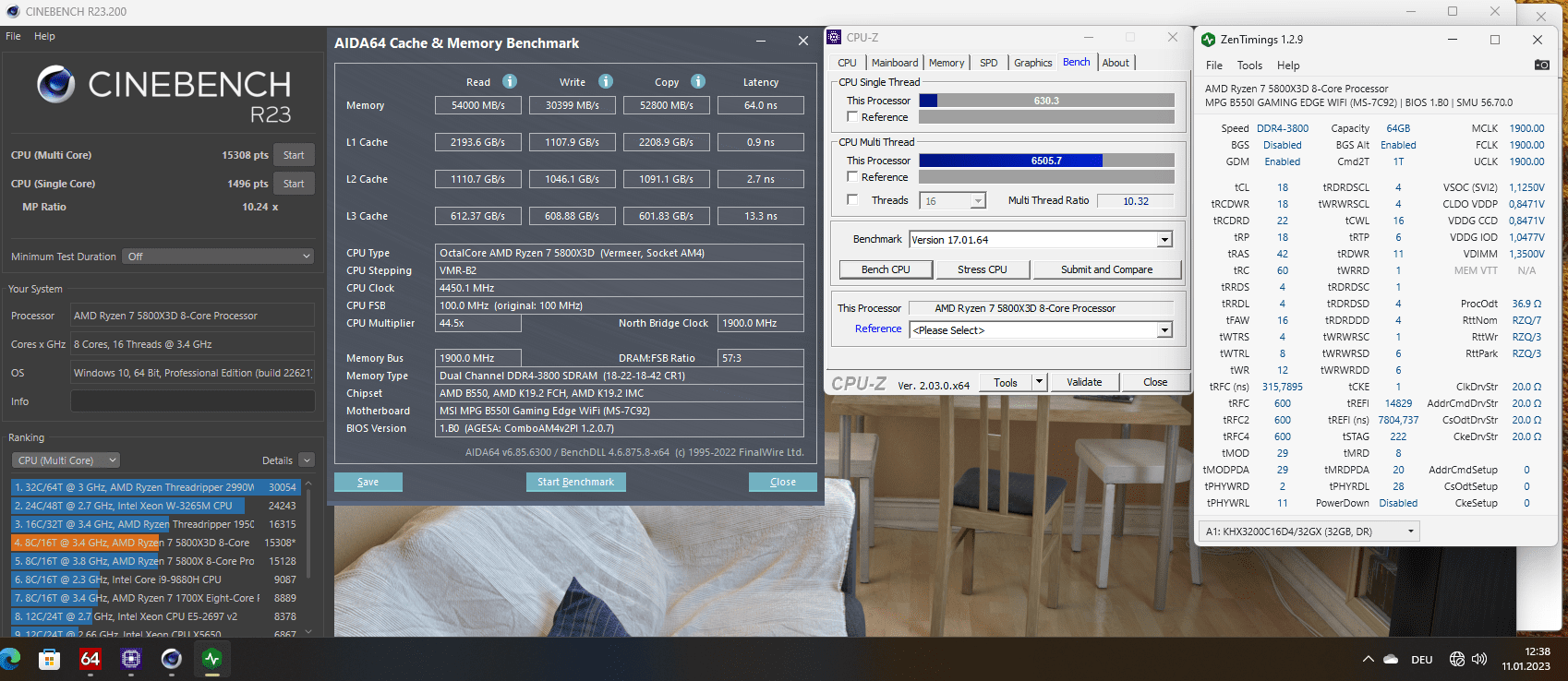Click the Info input field in Cinebench

coord(192,401)
